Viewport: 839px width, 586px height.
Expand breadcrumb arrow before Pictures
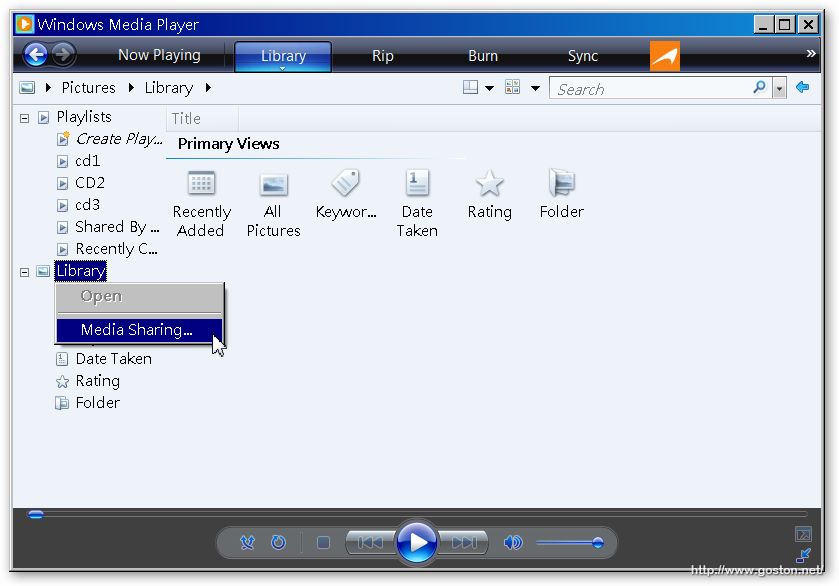(48, 87)
